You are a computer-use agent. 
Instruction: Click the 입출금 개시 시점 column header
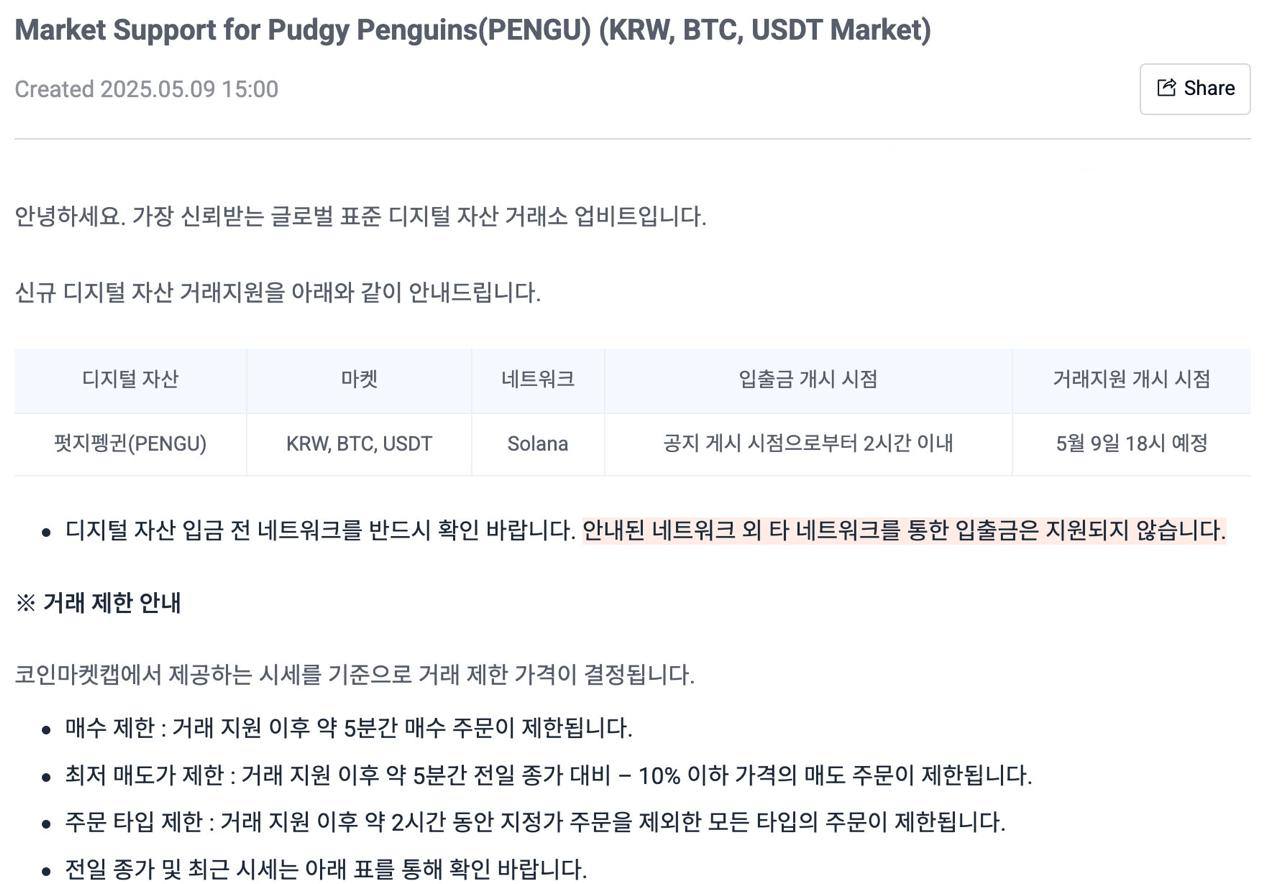tap(808, 379)
